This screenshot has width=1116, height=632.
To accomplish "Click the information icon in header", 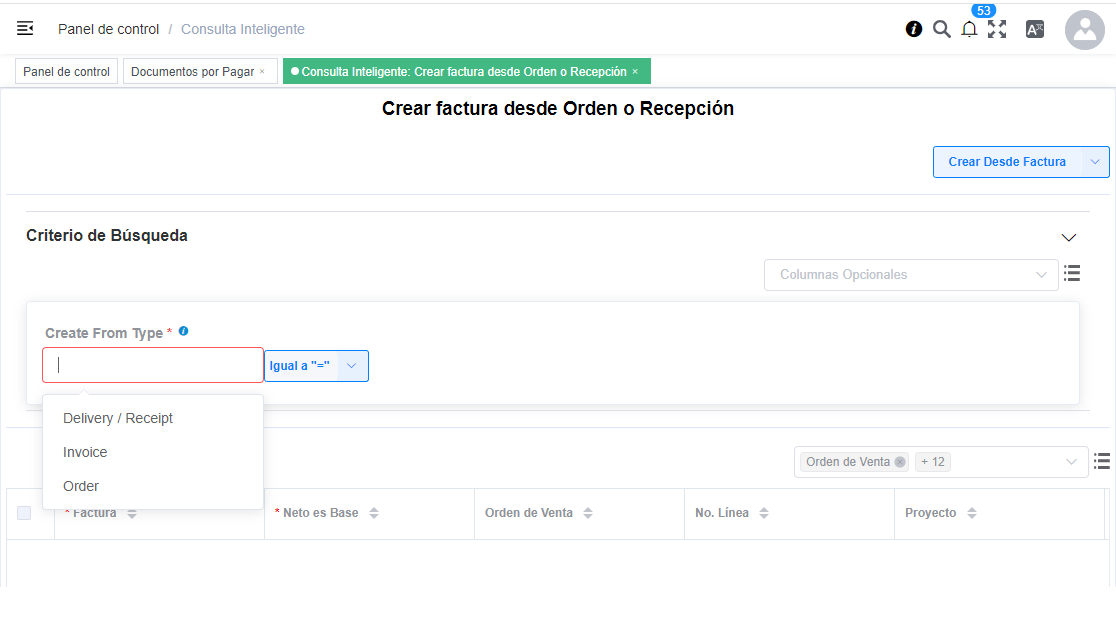I will pos(914,29).
